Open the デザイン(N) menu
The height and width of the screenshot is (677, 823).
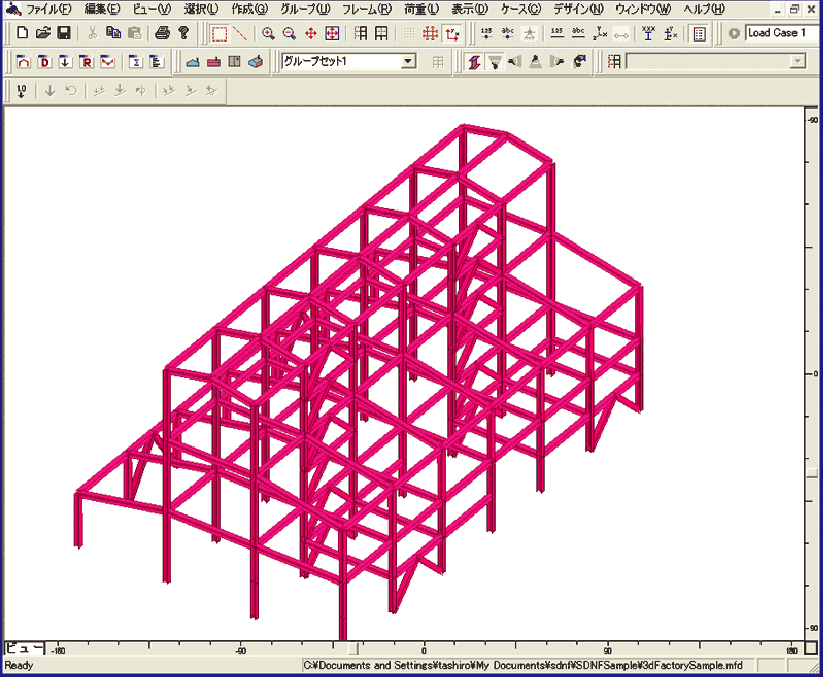(x=578, y=9)
